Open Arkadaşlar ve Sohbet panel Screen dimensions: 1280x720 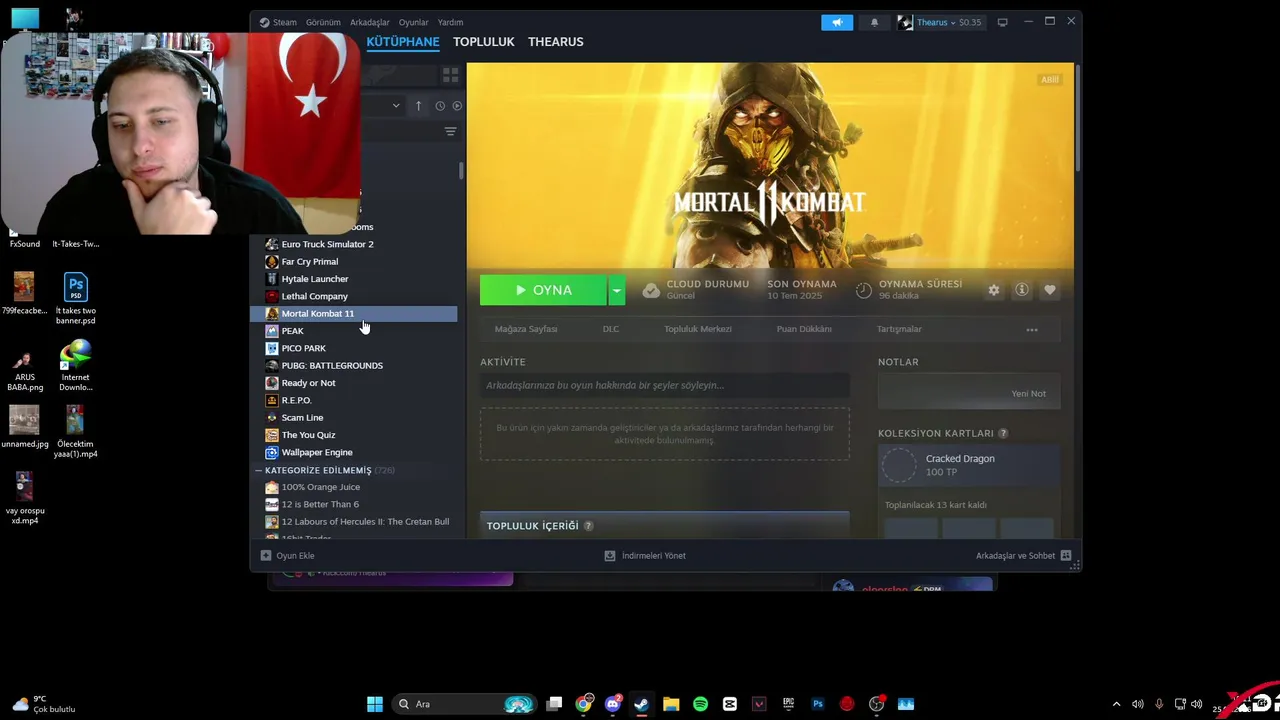[1023, 556]
